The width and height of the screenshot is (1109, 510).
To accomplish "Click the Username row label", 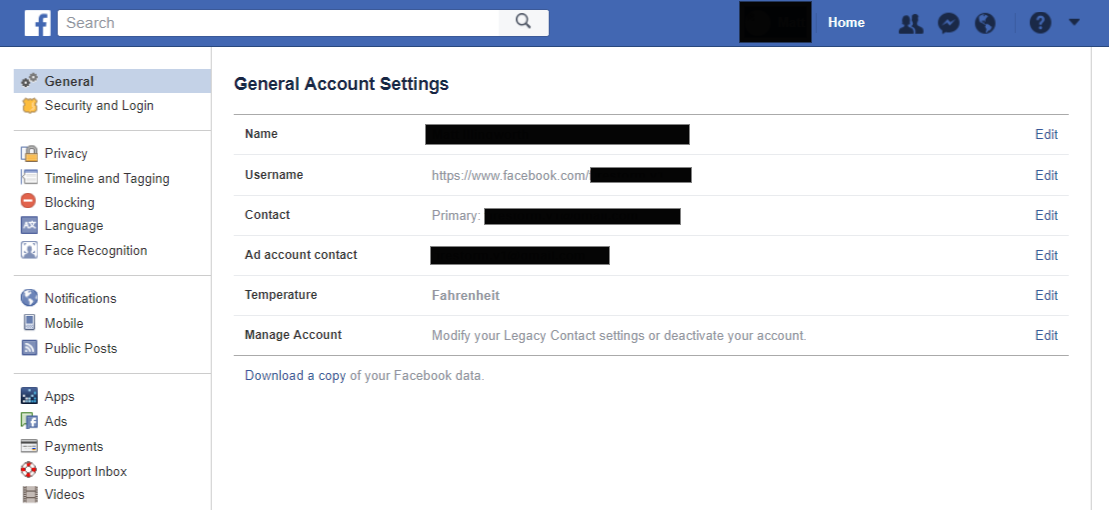I will click(x=274, y=175).
